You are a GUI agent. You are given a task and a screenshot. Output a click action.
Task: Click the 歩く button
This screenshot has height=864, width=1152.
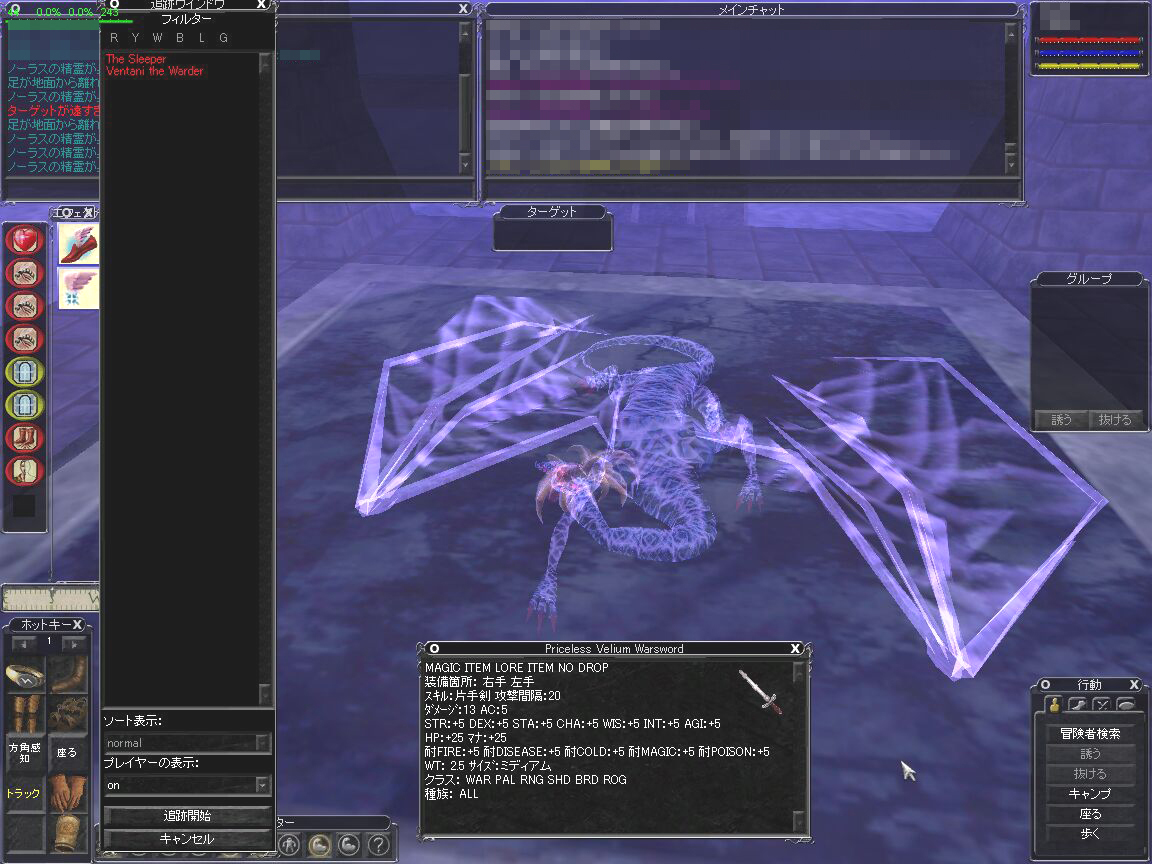pos(1090,833)
